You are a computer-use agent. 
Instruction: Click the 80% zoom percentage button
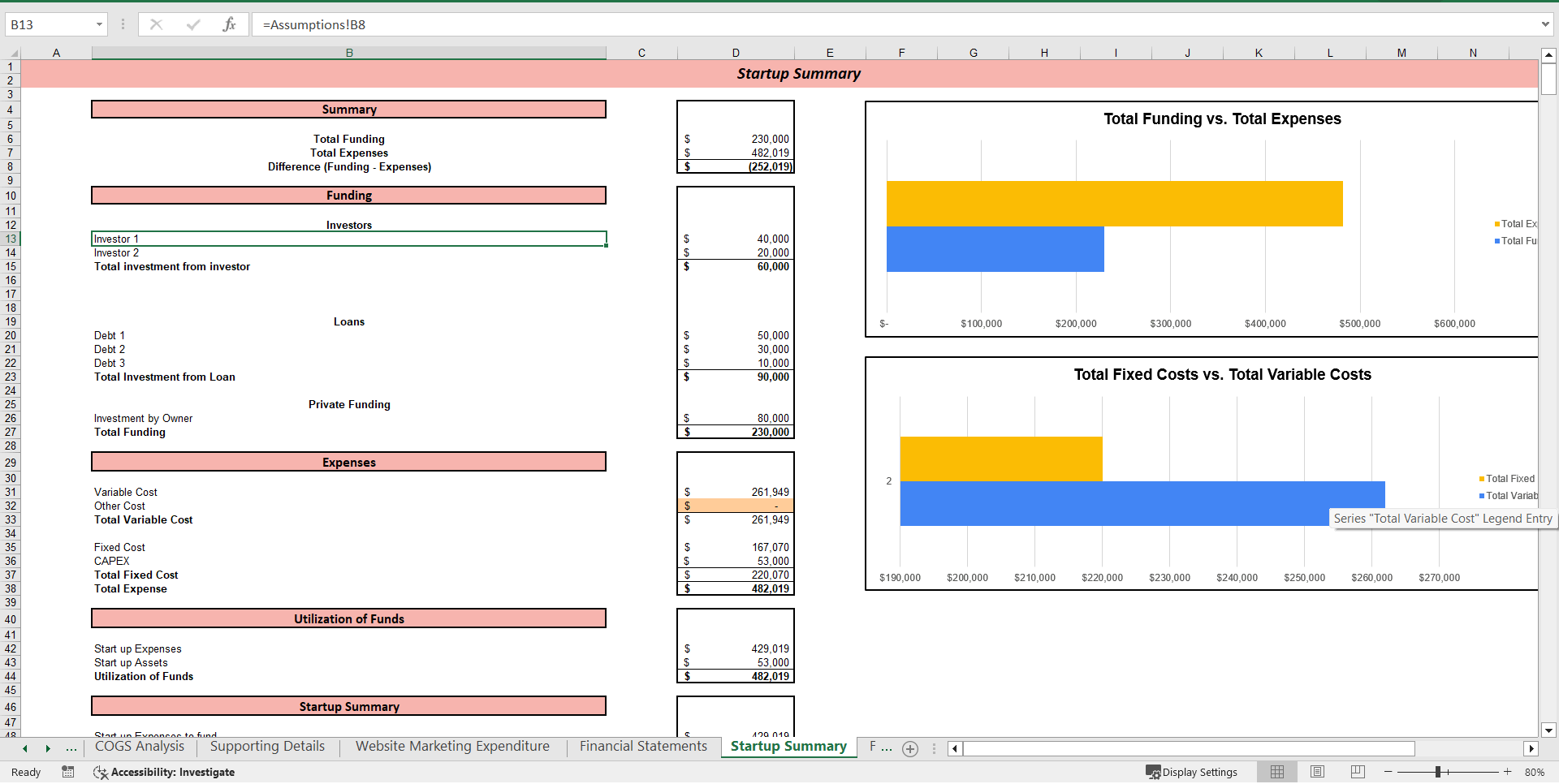(1533, 772)
